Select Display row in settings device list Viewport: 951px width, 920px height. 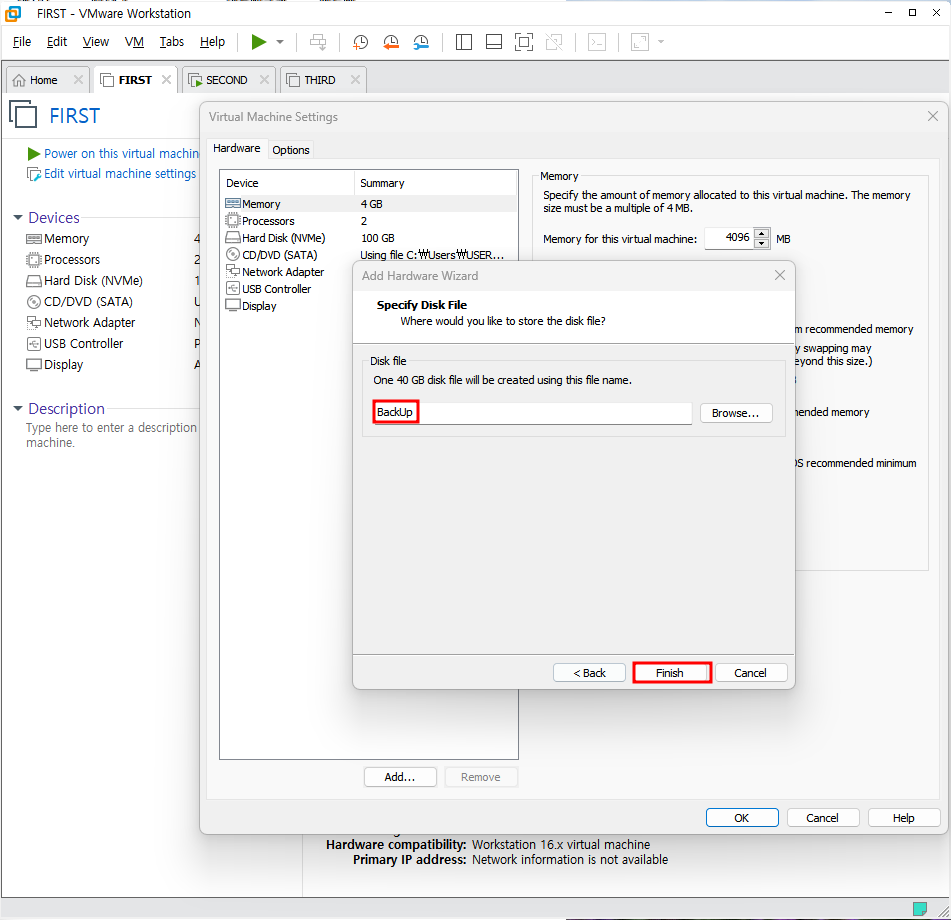pyautogui.click(x=260, y=306)
